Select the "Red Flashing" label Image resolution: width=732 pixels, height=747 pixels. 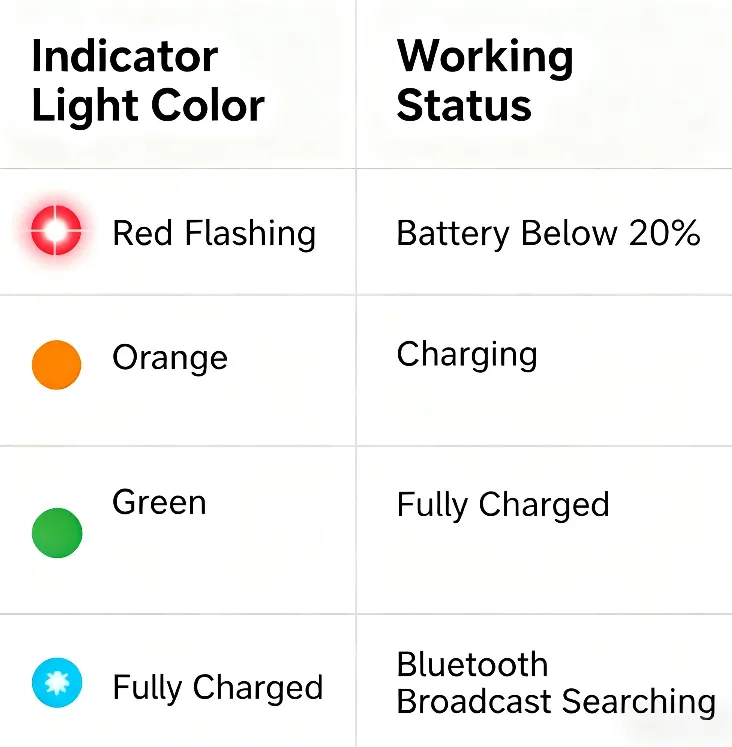tap(214, 233)
